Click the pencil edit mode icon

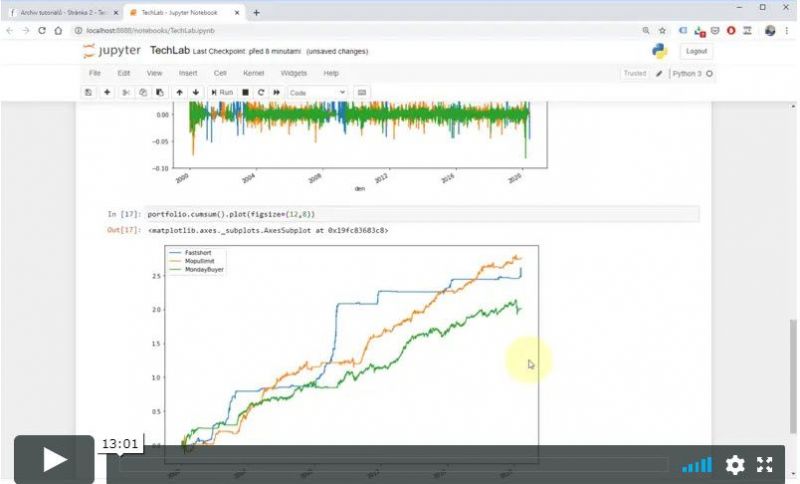click(659, 73)
